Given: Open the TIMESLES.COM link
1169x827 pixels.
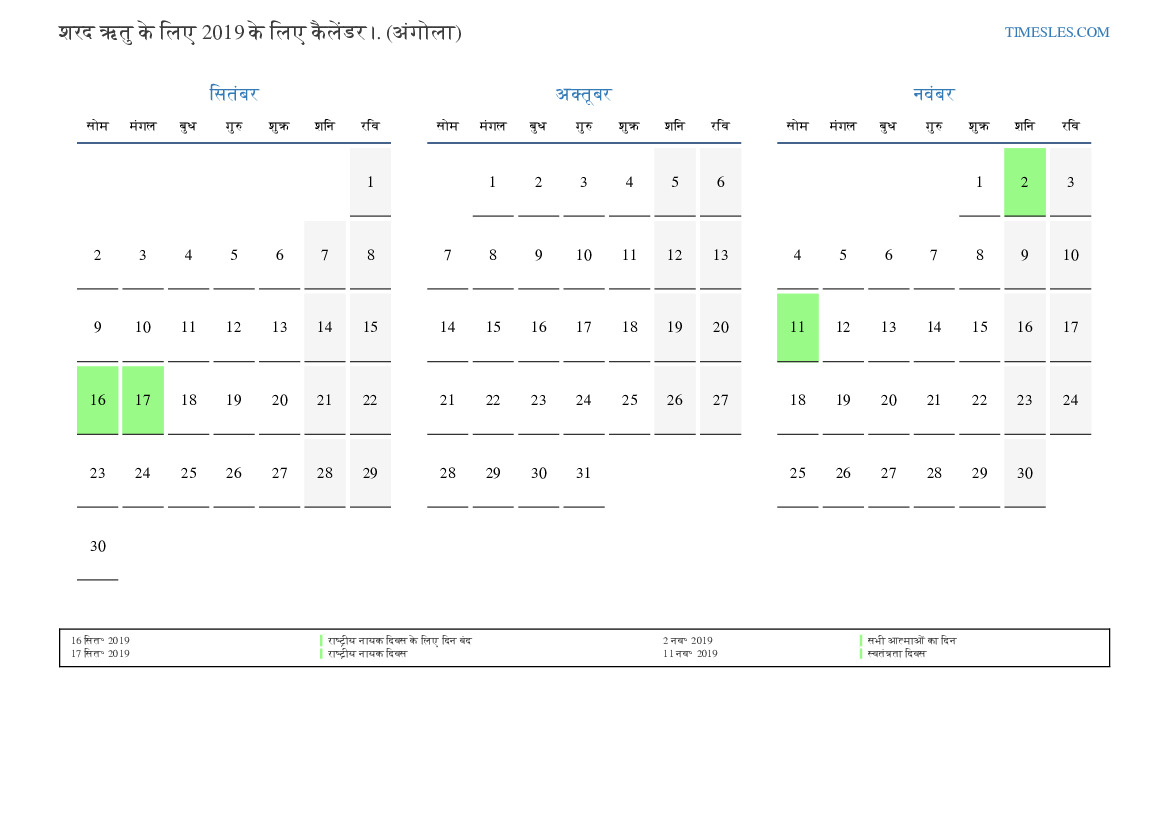Looking at the screenshot, I should [x=1056, y=32].
